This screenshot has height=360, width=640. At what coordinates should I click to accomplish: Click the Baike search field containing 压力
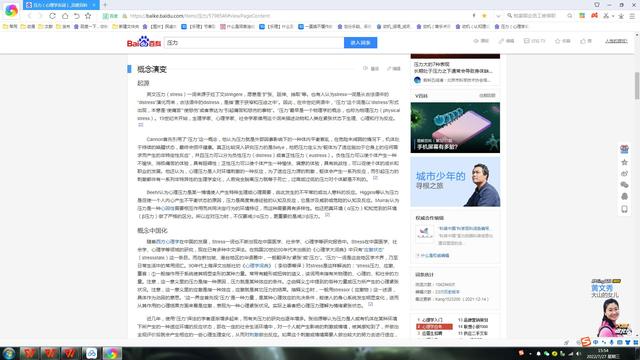[254, 42]
